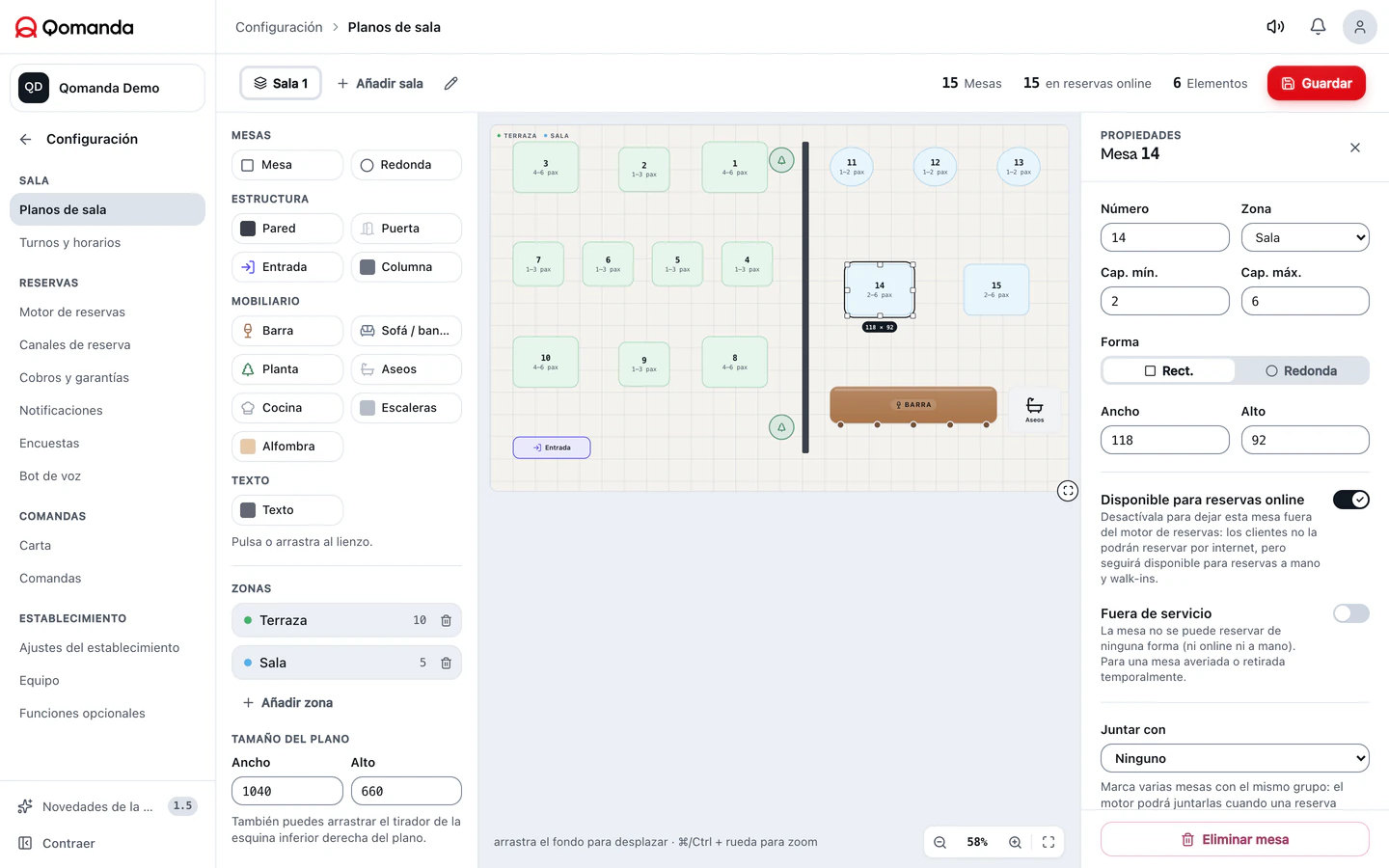1389x868 pixels.
Task: Click Añadir zona
Action: tap(287, 702)
